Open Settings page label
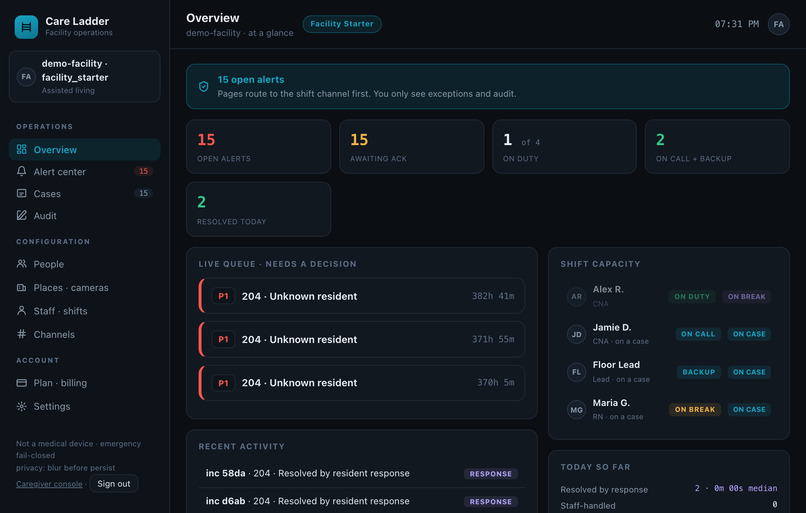 (52, 407)
